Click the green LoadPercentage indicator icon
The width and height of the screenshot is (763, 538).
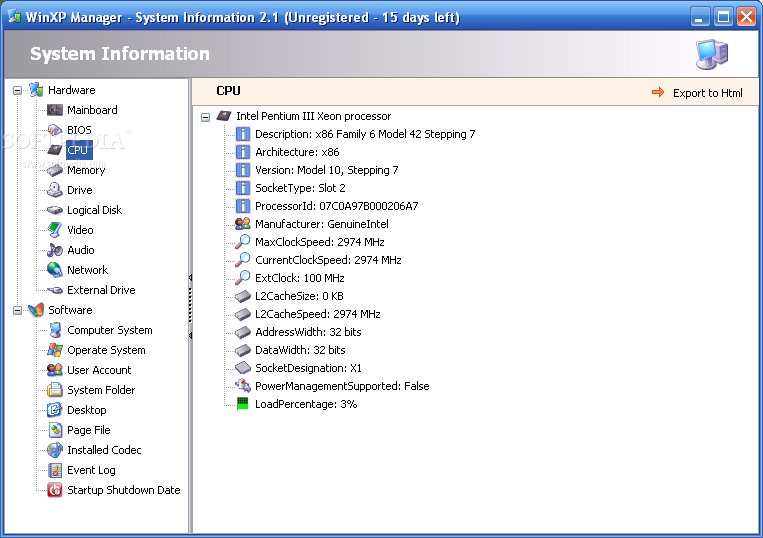[242, 404]
